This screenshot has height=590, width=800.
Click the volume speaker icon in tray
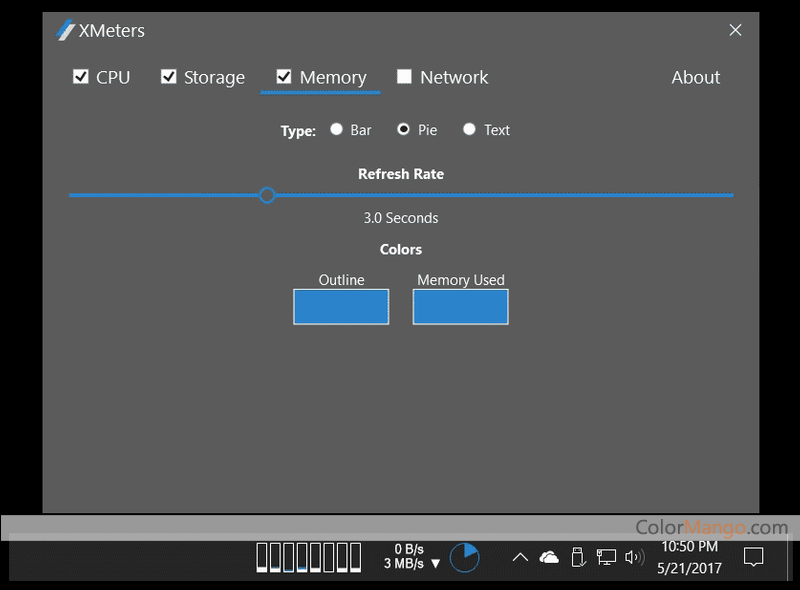pyautogui.click(x=634, y=557)
